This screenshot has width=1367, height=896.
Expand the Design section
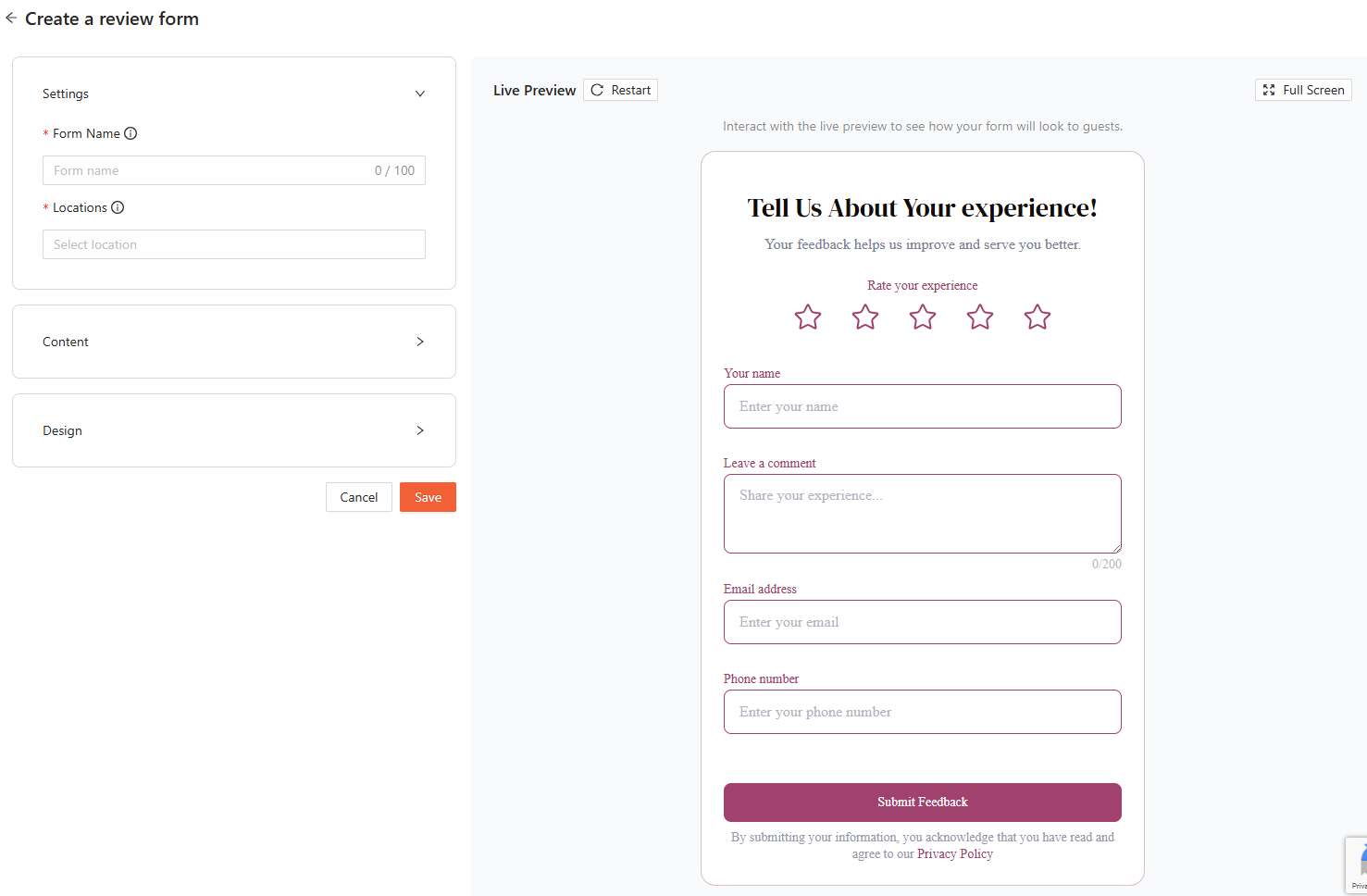(x=420, y=430)
